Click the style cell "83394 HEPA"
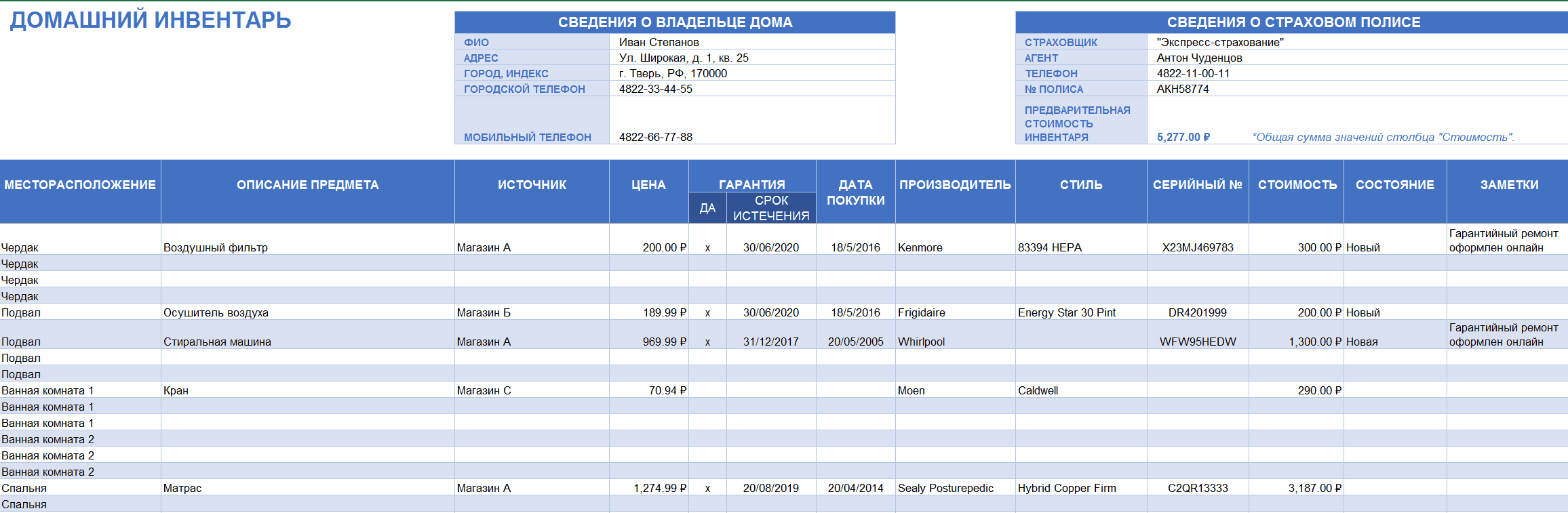Image resolution: width=1568 pixels, height=513 pixels. (x=1081, y=240)
